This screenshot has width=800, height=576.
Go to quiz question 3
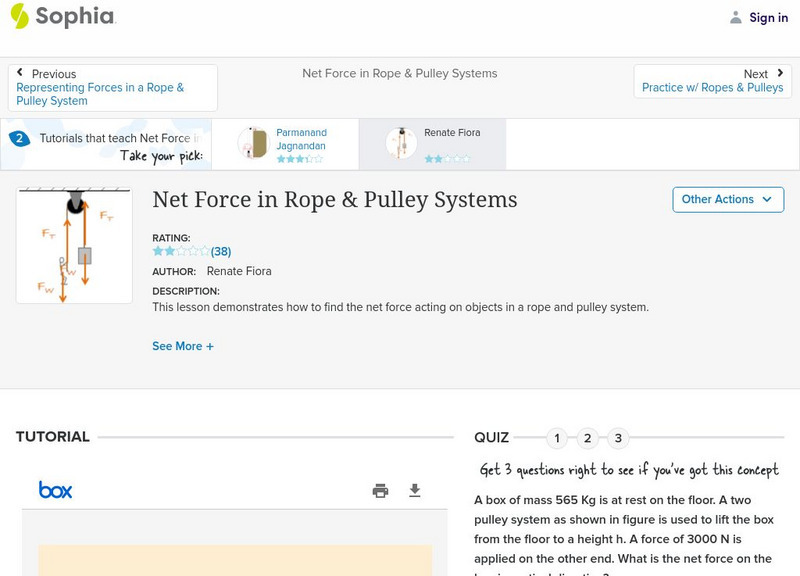[618, 438]
